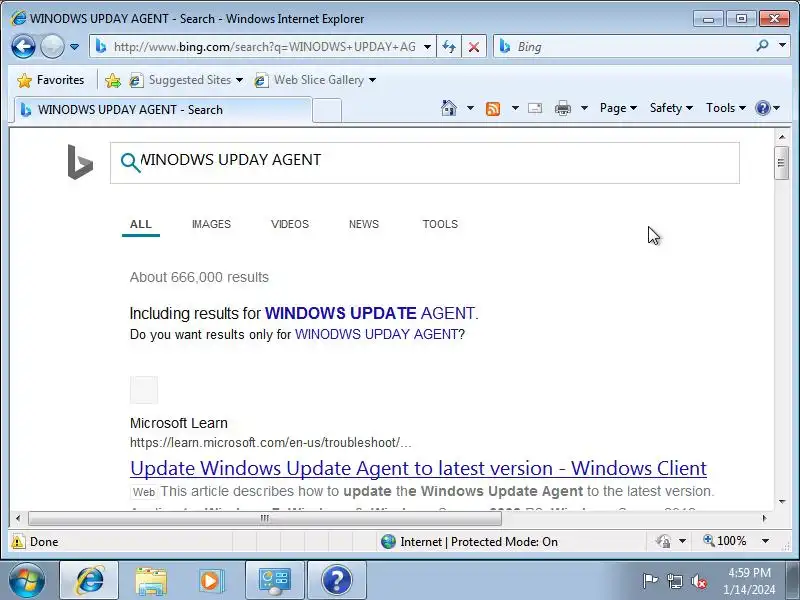Expand the address bar URL dropdown

(x=428, y=47)
